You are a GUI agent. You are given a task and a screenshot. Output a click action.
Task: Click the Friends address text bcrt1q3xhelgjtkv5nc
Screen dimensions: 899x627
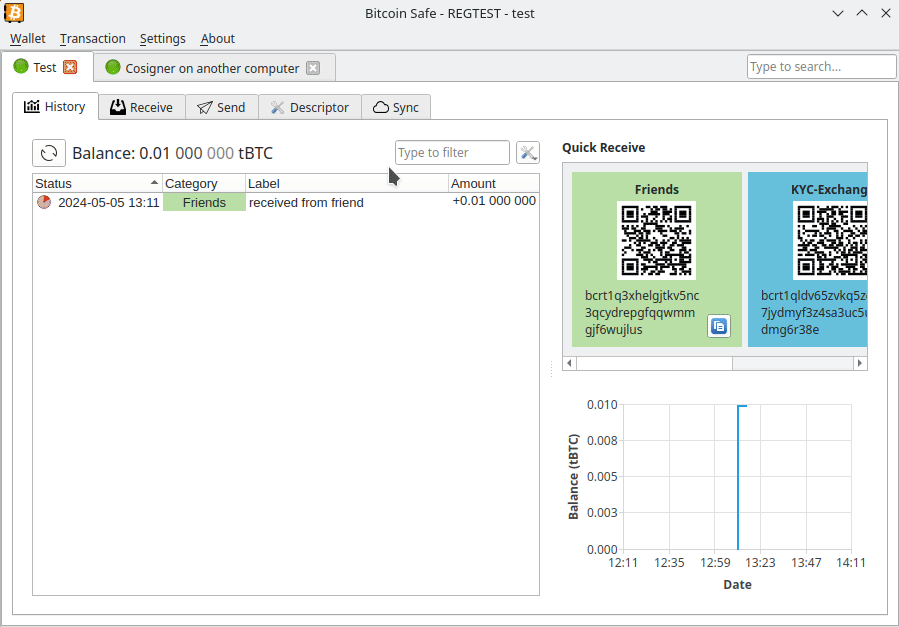click(x=642, y=296)
